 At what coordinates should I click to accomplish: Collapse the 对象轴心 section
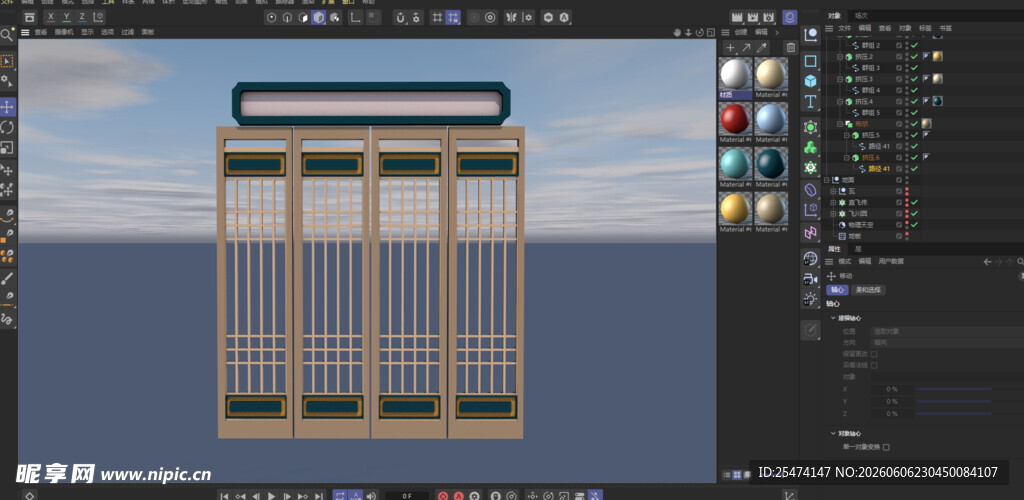point(833,433)
